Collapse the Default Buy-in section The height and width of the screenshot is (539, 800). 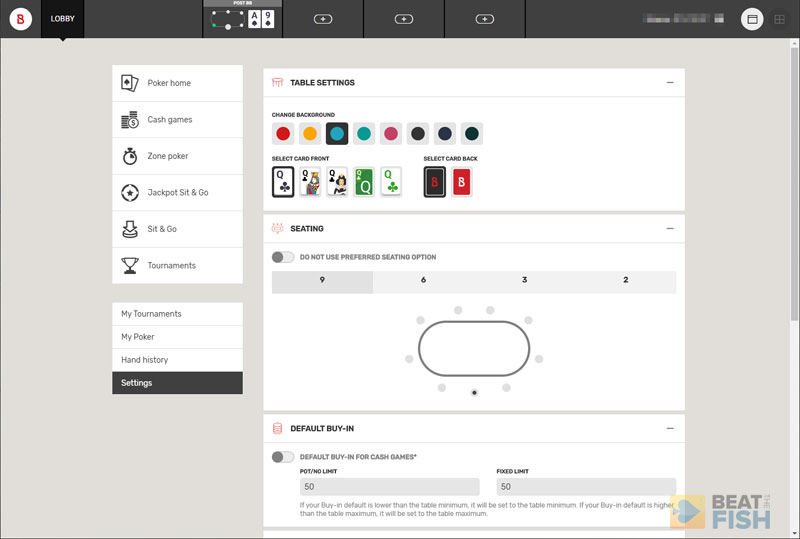tap(668, 428)
